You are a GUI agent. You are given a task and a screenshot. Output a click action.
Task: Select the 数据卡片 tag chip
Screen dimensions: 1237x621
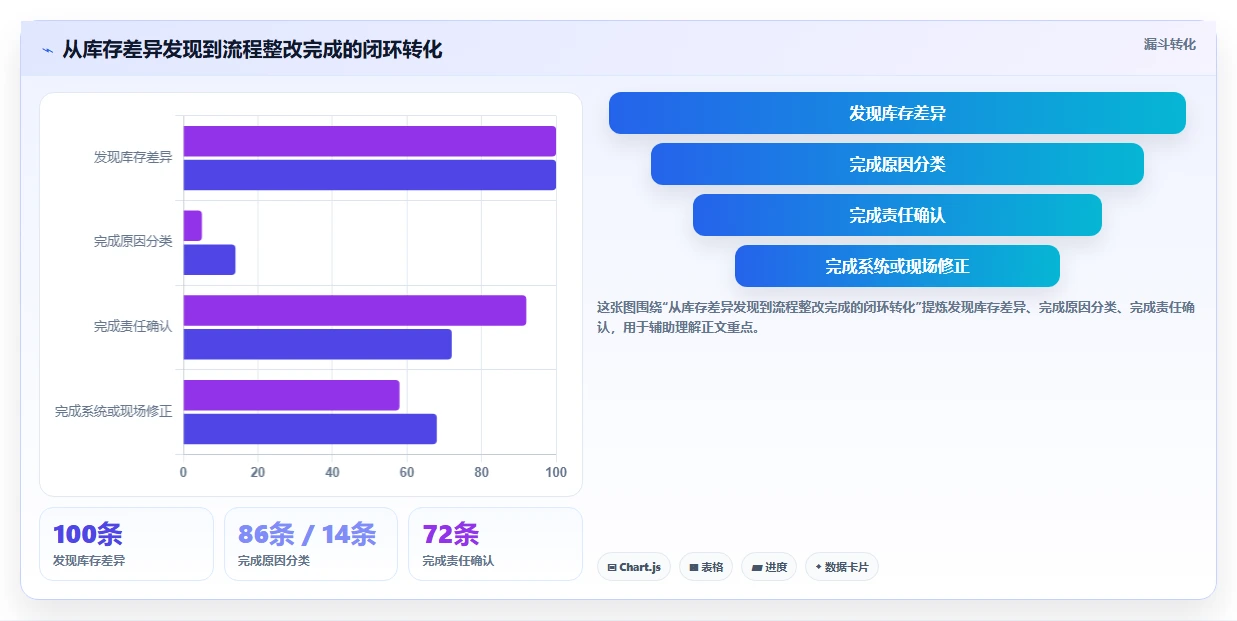point(842,567)
